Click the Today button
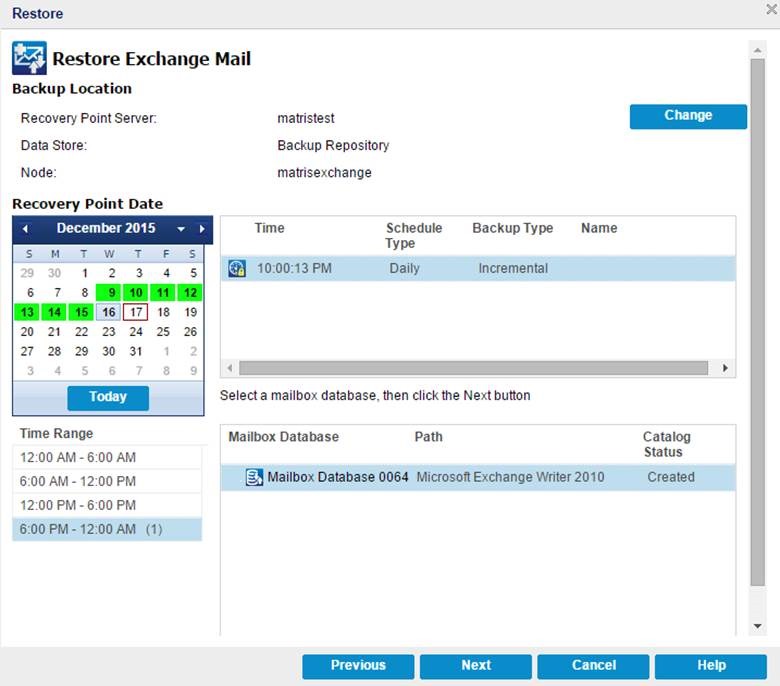The image size is (780, 686). [108, 397]
